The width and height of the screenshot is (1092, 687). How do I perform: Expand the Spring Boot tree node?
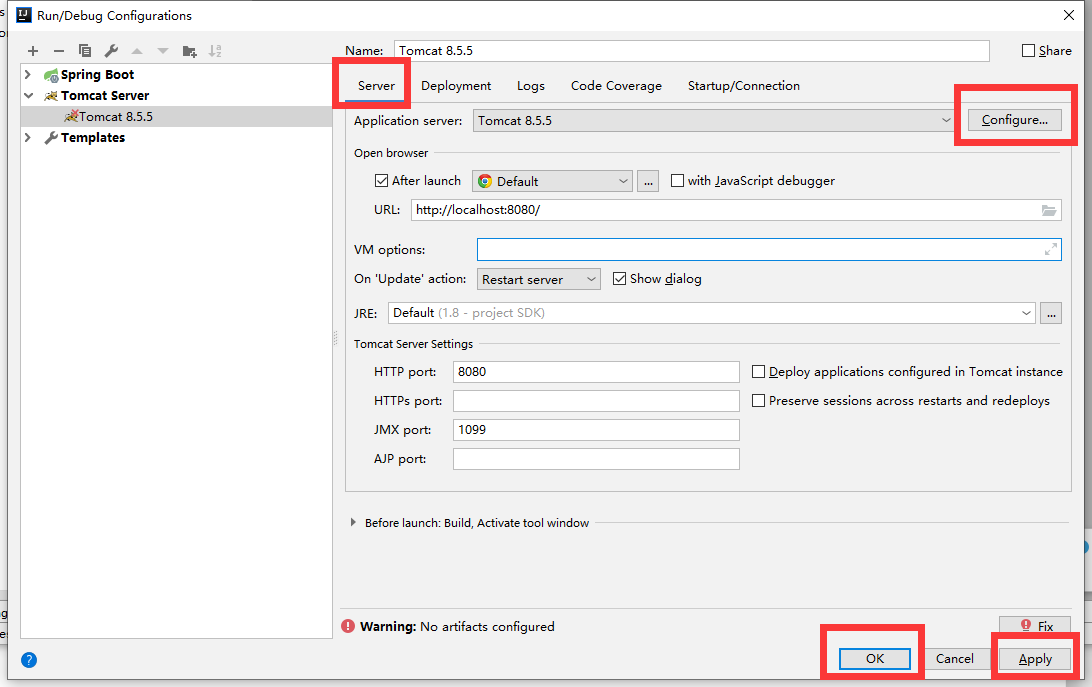[28, 75]
